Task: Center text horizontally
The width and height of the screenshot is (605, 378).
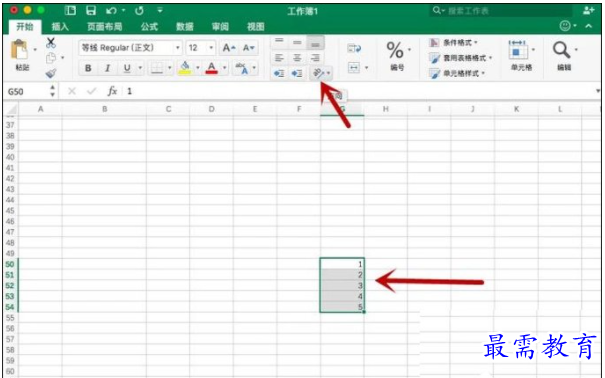Action: [297, 58]
